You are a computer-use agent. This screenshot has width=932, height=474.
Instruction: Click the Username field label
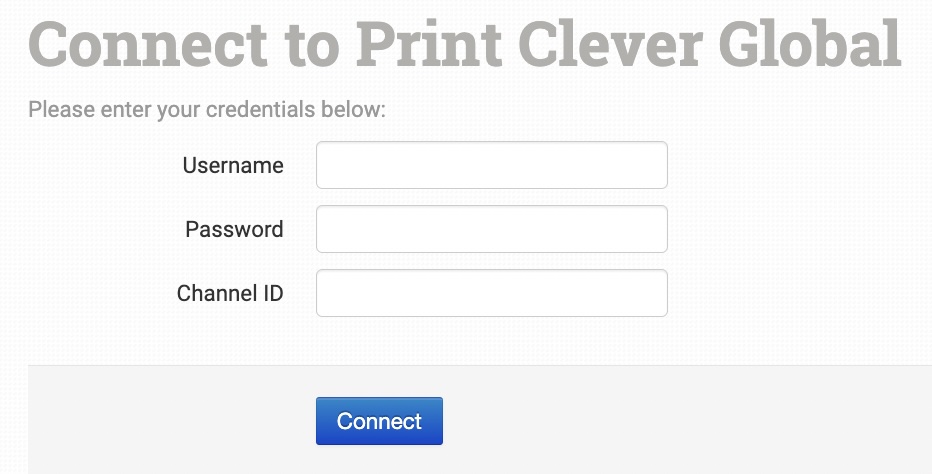233,165
